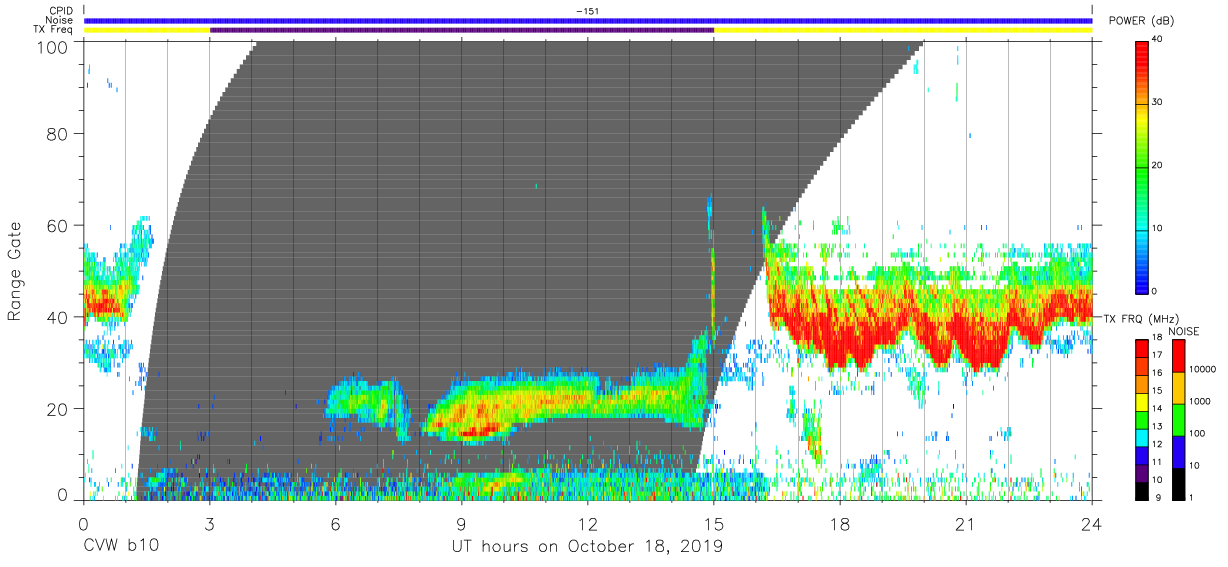
Task: Click the '24' hour x-axis tick label
Action: pos(1091,524)
